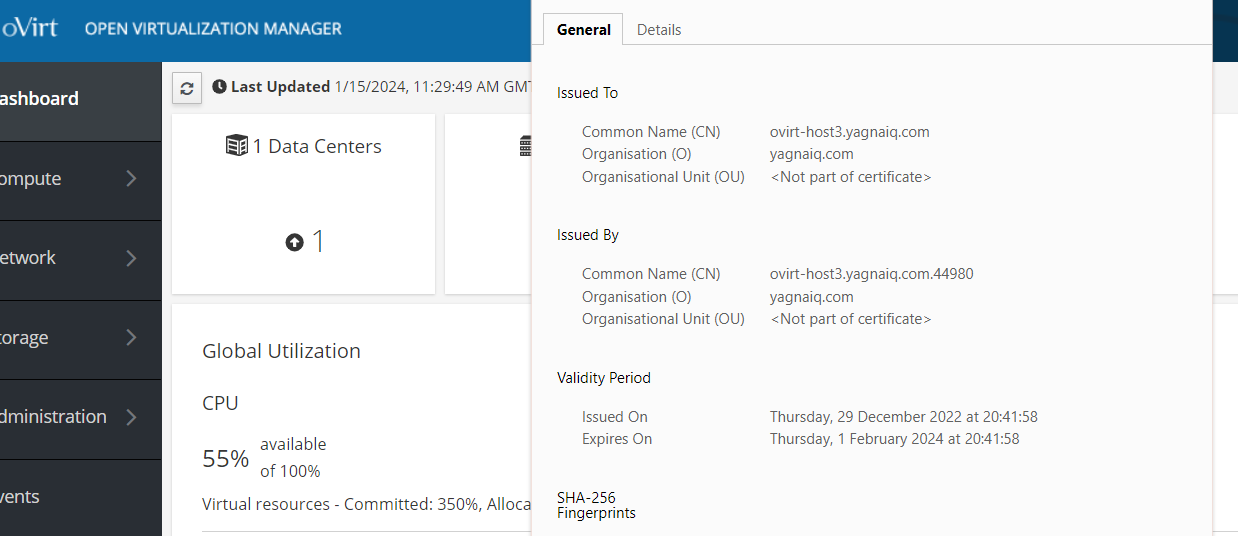Click the blue Data Centers up count "1"
The height and width of the screenshot is (536, 1238).
[318, 241]
